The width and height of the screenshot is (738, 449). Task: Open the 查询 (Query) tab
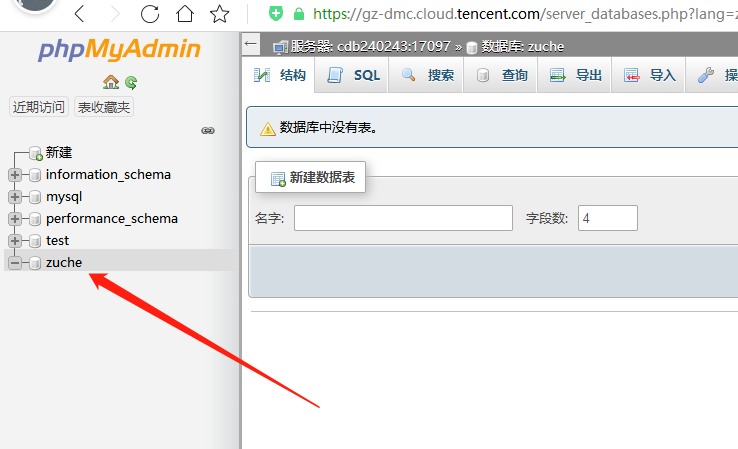[500, 75]
